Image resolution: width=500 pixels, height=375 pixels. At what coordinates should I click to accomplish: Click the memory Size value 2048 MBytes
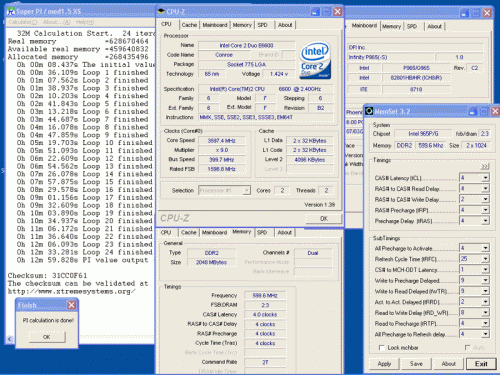(211, 262)
